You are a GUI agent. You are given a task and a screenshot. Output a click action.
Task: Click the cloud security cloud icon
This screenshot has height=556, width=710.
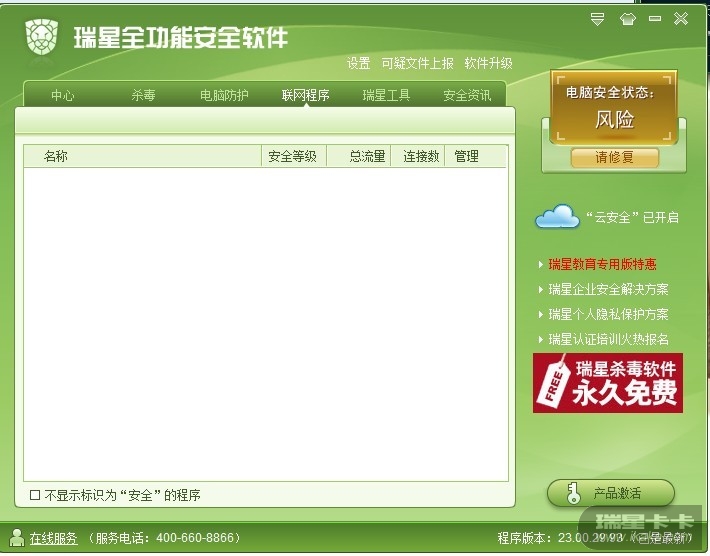tap(557, 216)
